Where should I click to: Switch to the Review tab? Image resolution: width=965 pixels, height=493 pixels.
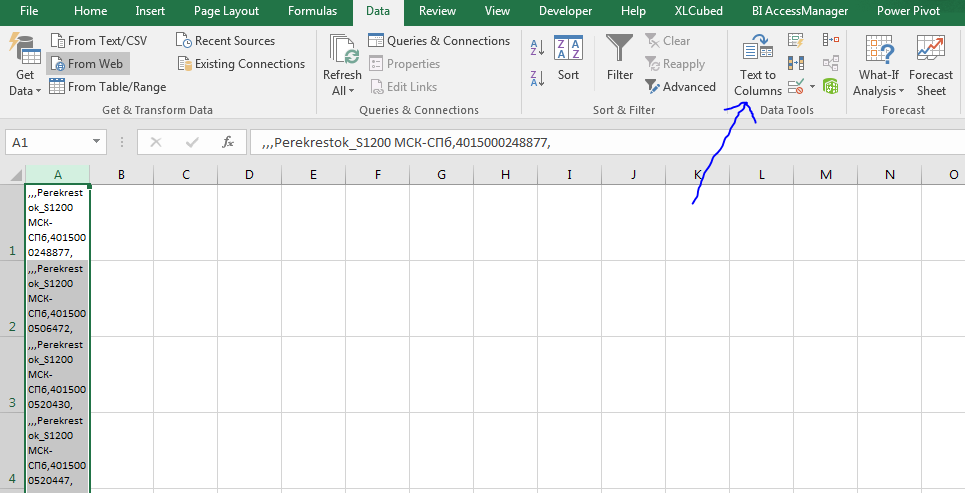tap(437, 11)
